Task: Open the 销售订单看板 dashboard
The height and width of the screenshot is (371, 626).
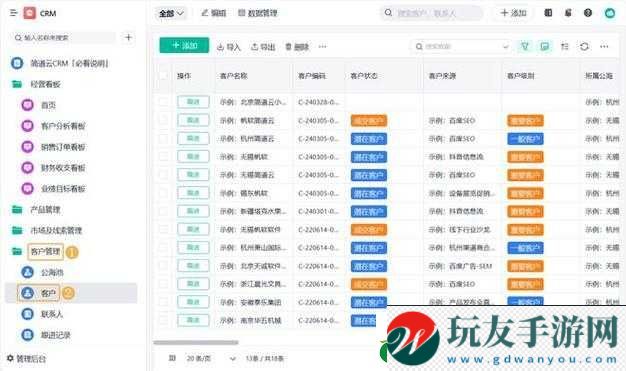Action: click(x=63, y=147)
